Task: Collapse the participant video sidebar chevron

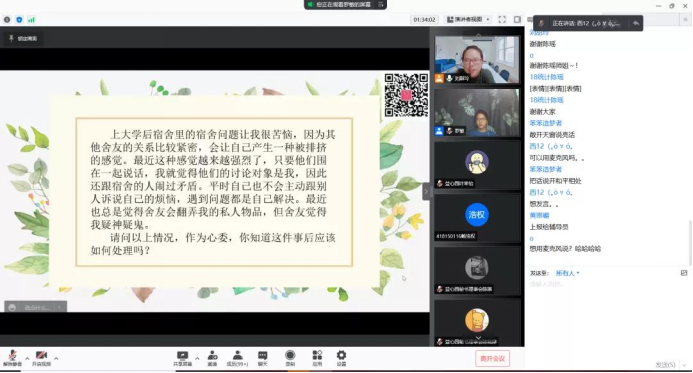Action: [x=426, y=191]
